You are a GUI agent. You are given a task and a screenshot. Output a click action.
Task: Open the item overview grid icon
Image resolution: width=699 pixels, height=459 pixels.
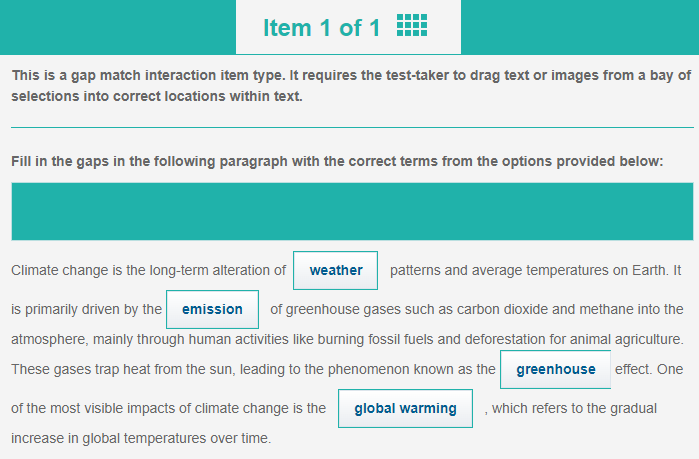coord(411,27)
